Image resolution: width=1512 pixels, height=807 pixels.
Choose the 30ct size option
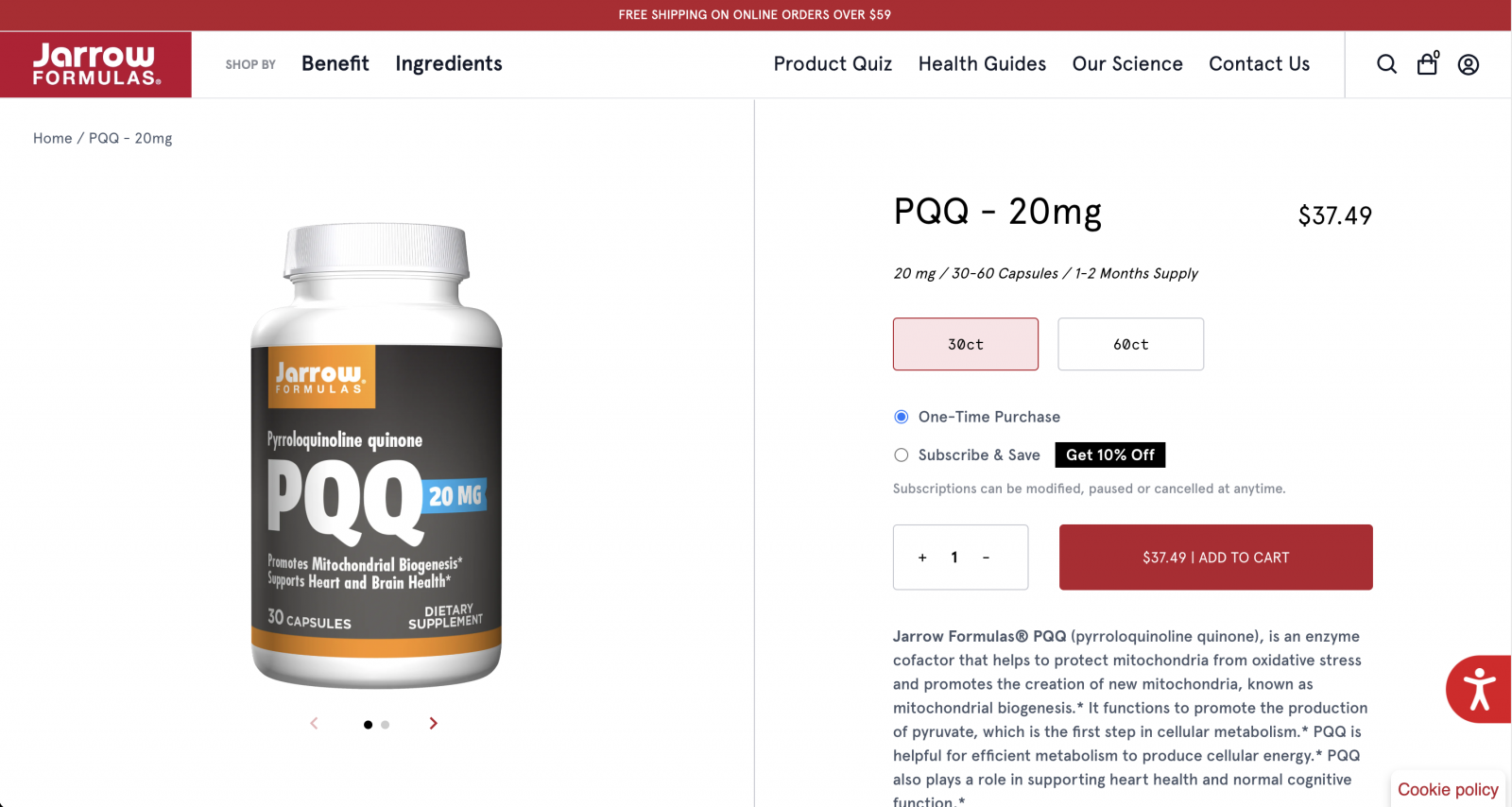(x=966, y=344)
